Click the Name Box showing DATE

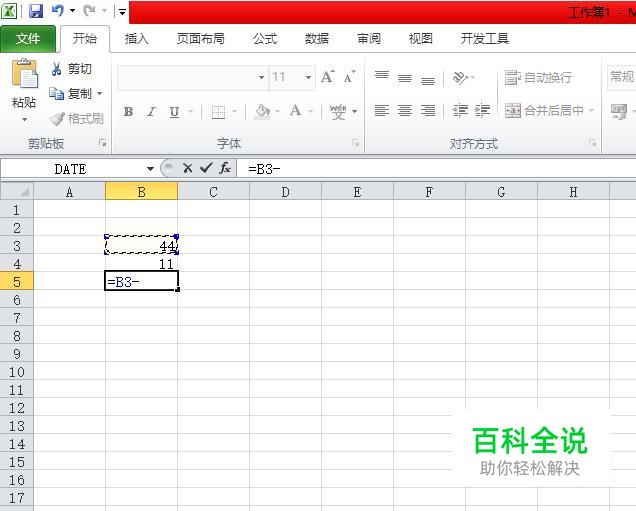tap(73, 169)
